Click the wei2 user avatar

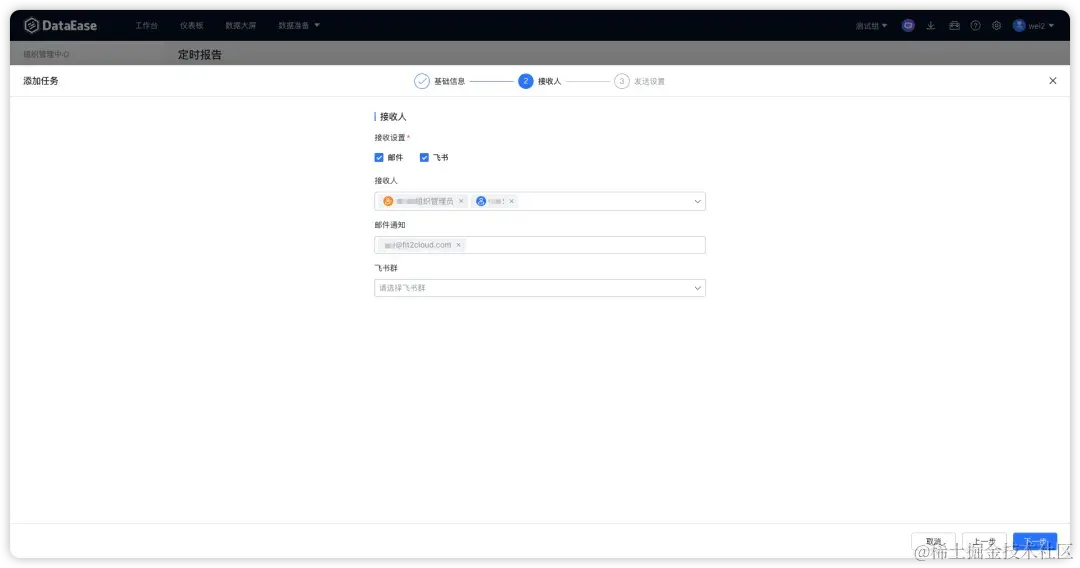coord(1019,25)
